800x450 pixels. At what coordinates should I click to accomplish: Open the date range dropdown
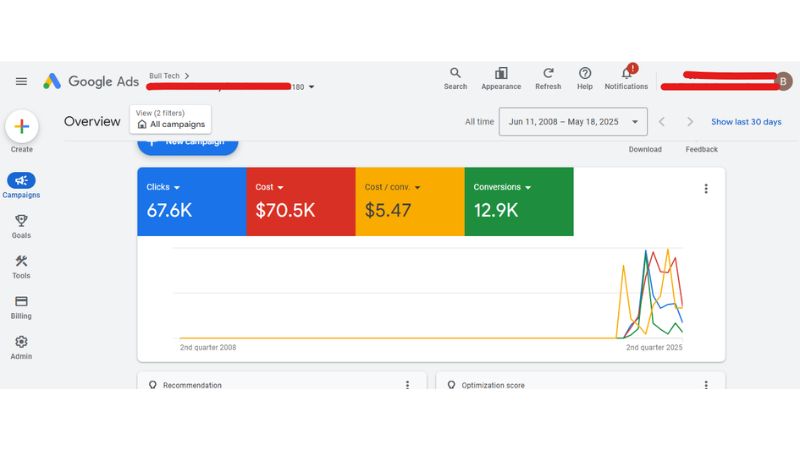tap(573, 122)
